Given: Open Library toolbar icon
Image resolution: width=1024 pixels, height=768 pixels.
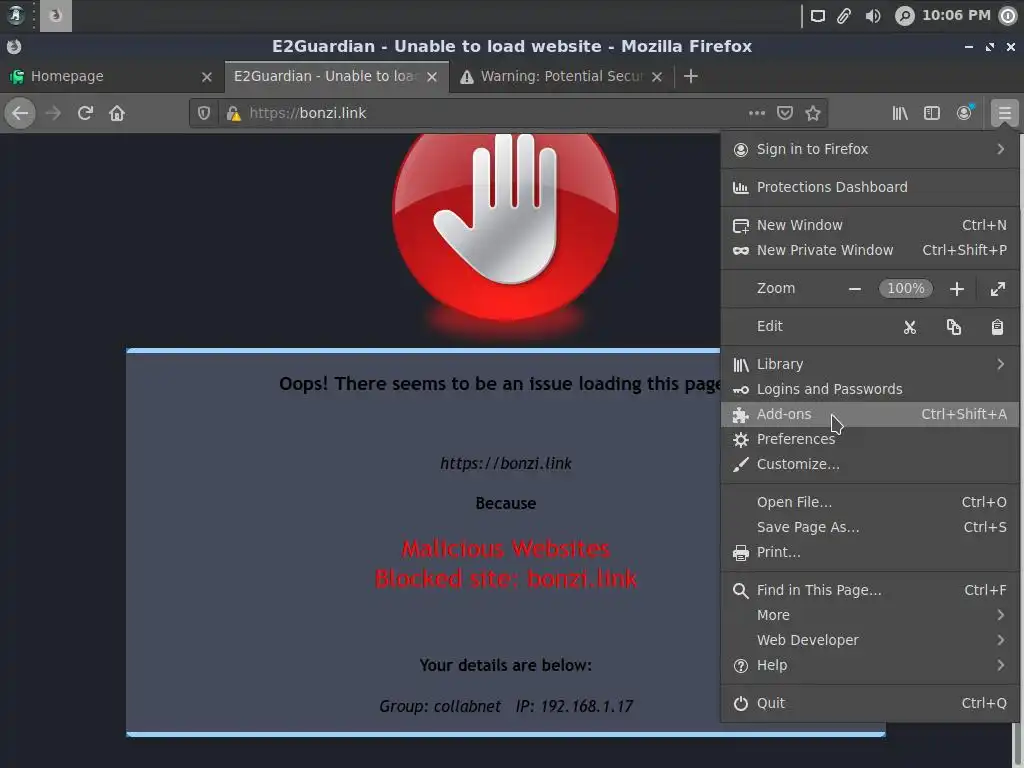Looking at the screenshot, I should click(x=899, y=114).
